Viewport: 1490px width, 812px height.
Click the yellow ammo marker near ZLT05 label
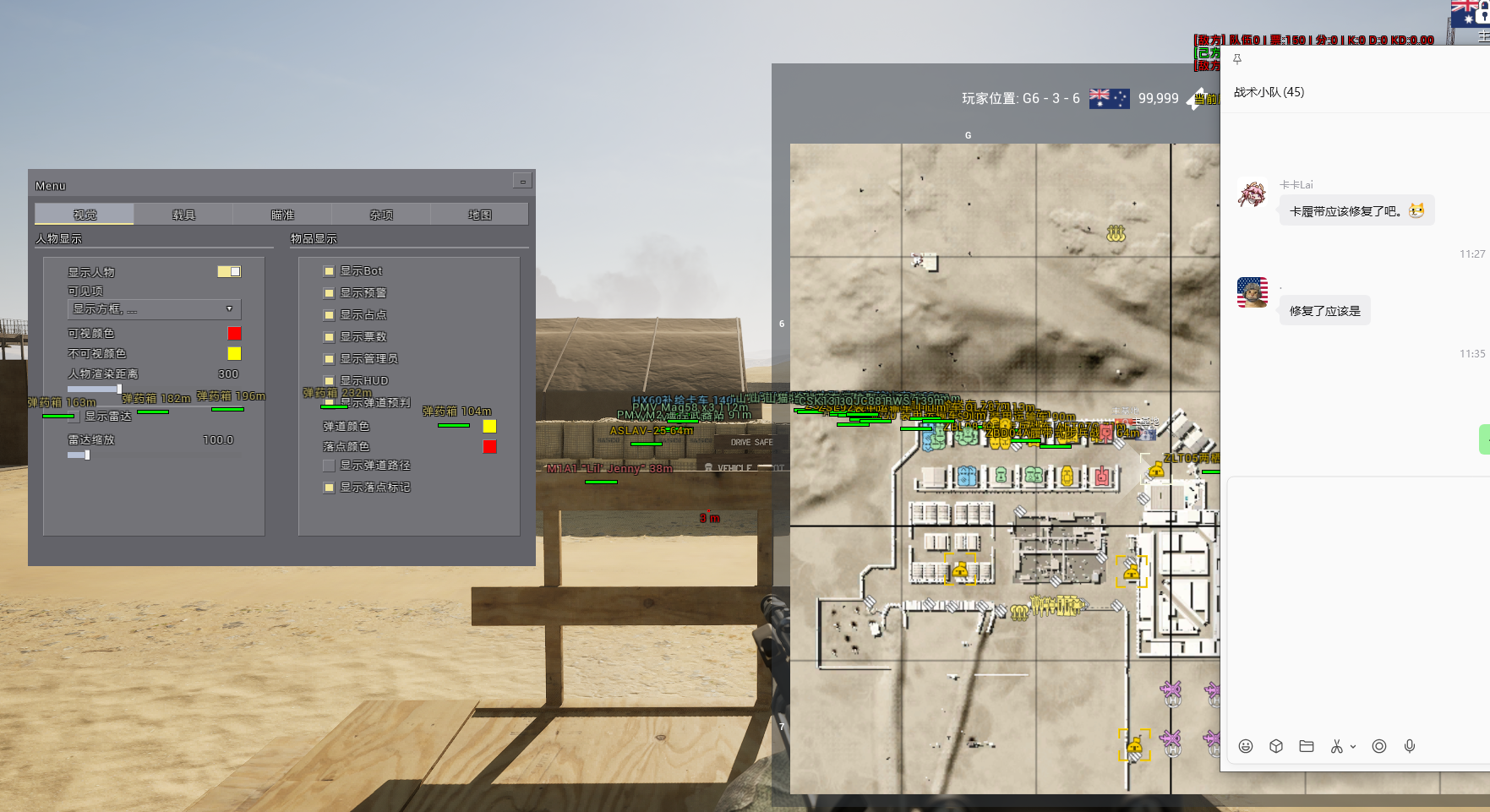pos(1156,469)
